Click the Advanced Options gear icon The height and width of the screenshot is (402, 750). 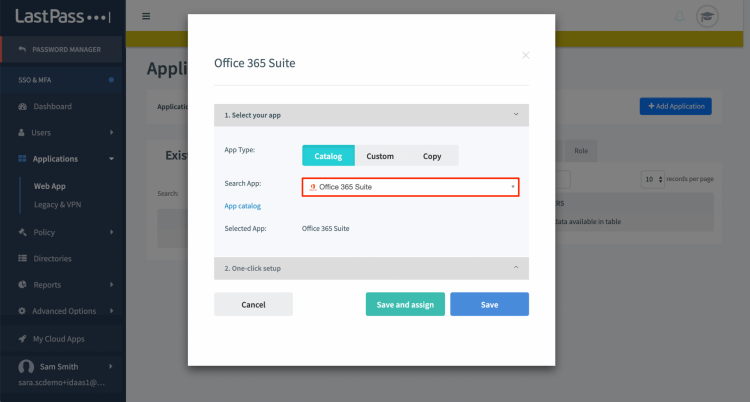(22, 311)
